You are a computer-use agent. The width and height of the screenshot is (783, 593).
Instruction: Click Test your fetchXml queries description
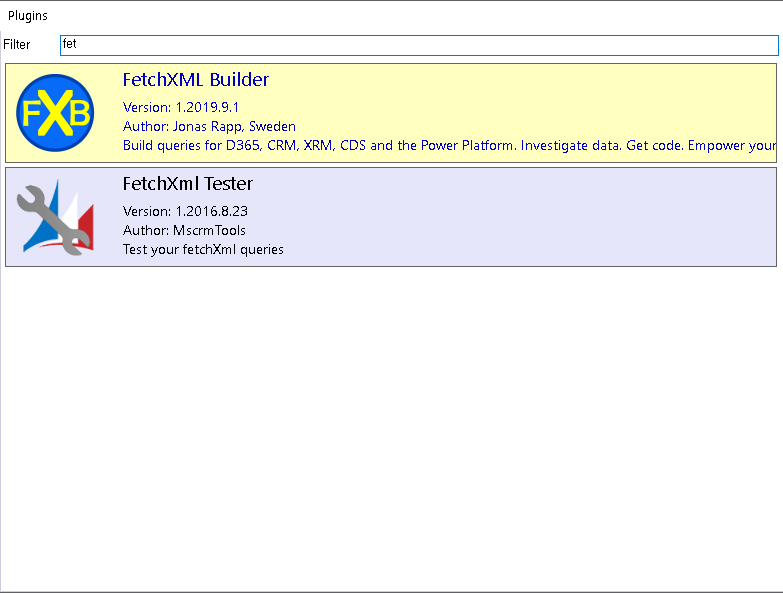(x=203, y=249)
